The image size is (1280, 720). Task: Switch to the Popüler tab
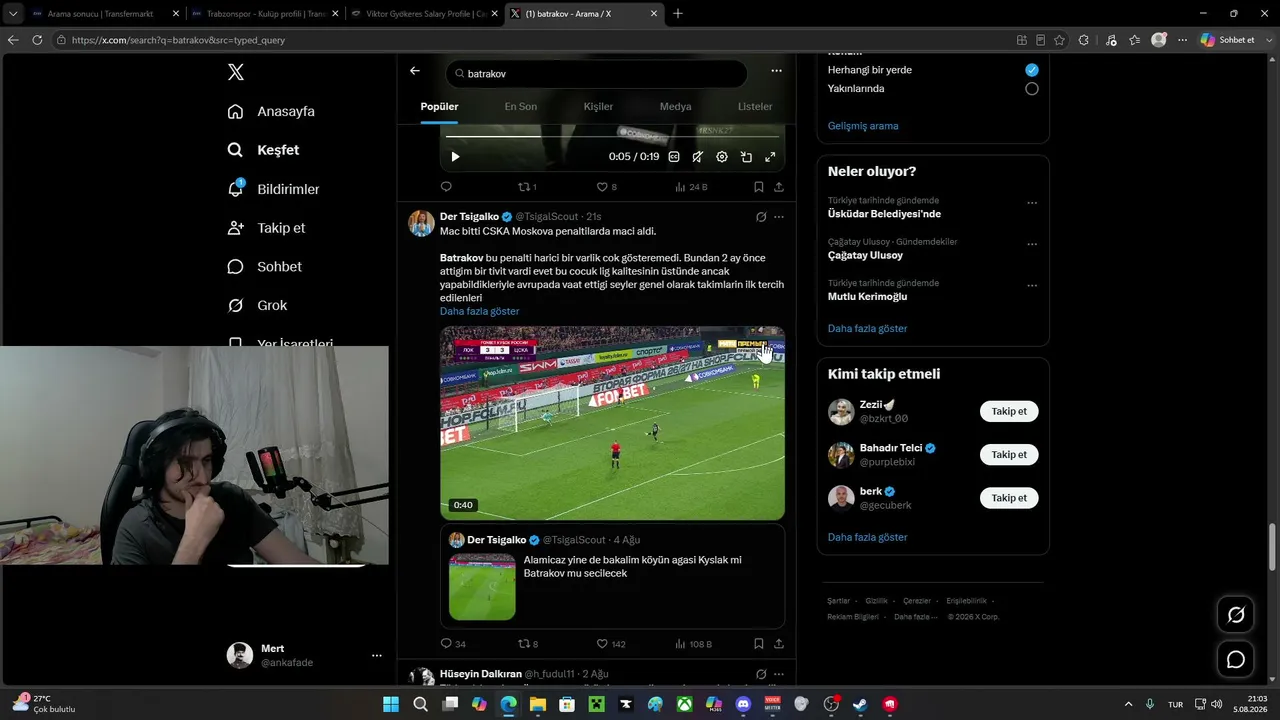pos(439,107)
